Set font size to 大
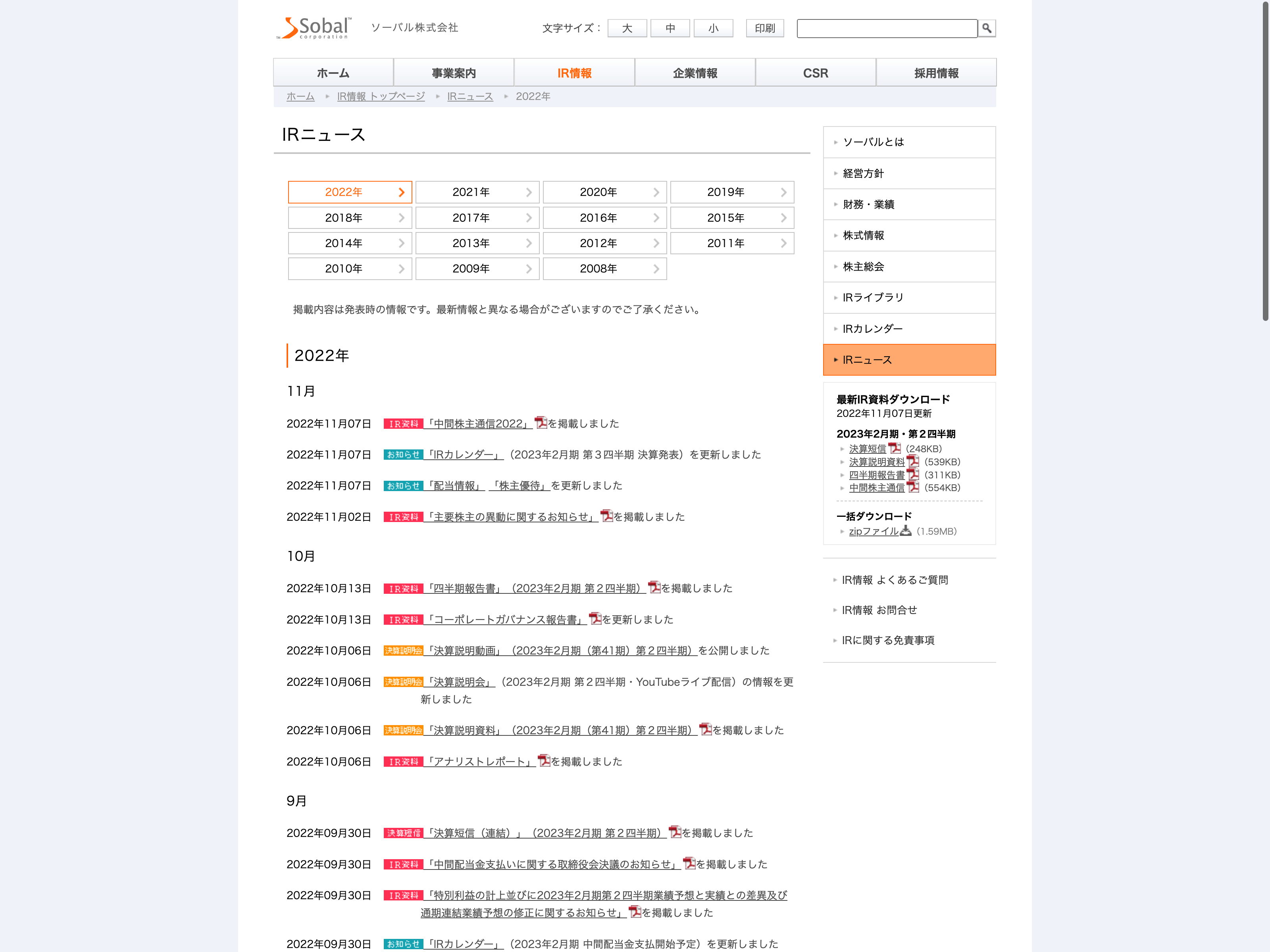1270x952 pixels. (627, 28)
